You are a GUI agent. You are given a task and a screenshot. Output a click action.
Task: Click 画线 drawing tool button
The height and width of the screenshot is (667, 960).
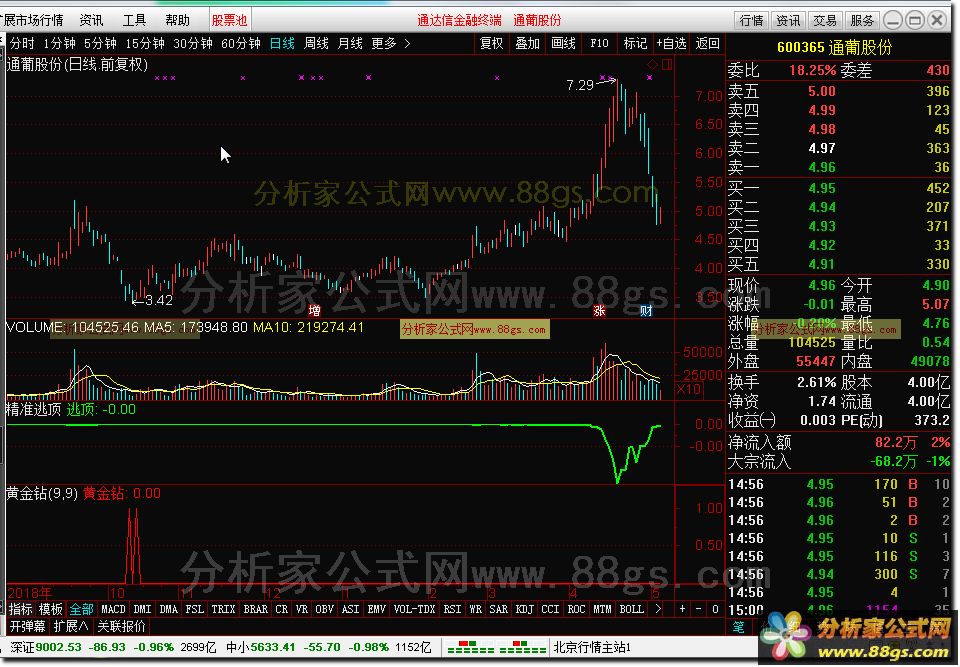click(563, 43)
